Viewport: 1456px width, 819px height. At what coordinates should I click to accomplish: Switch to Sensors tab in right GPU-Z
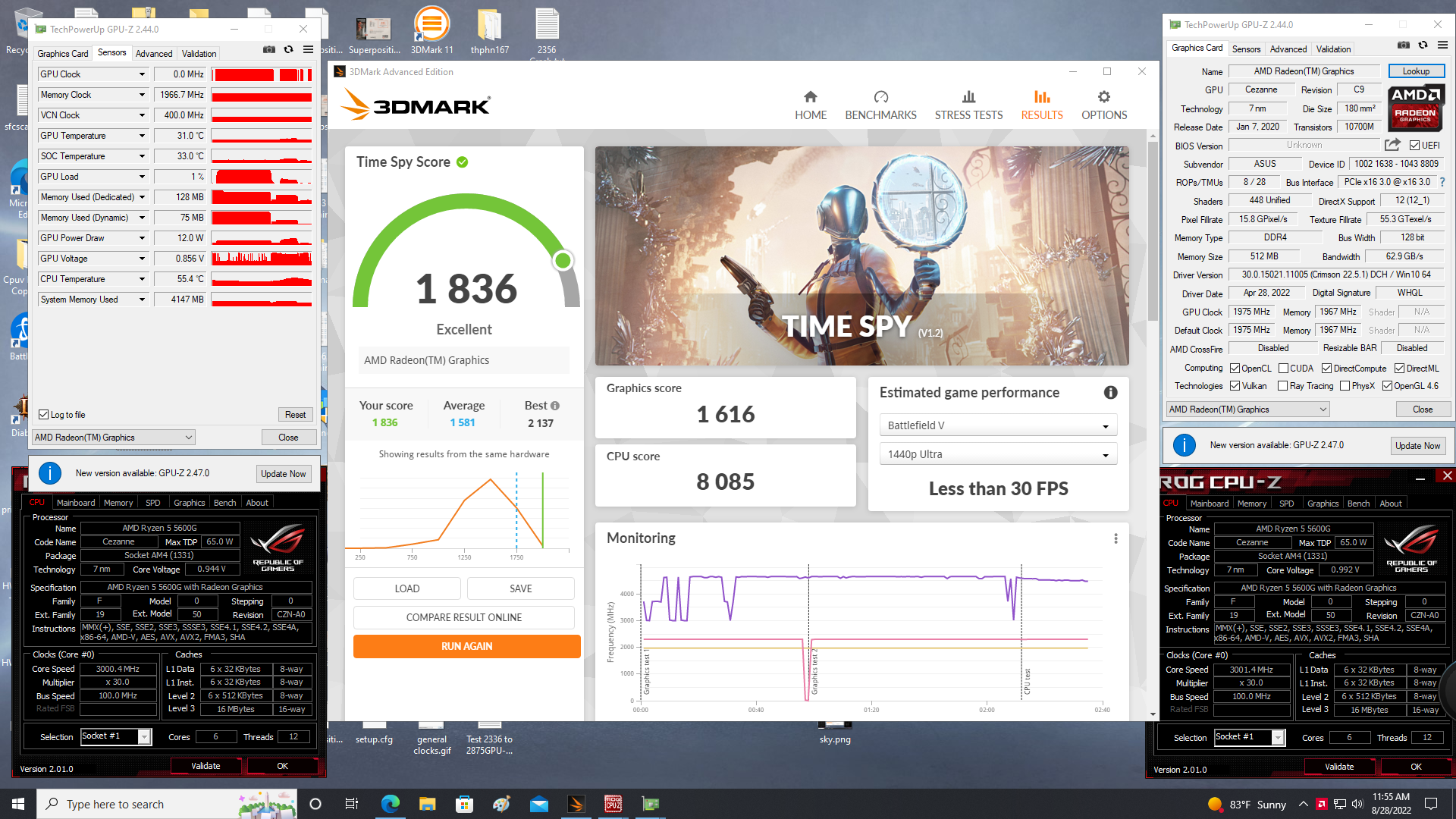click(1246, 49)
